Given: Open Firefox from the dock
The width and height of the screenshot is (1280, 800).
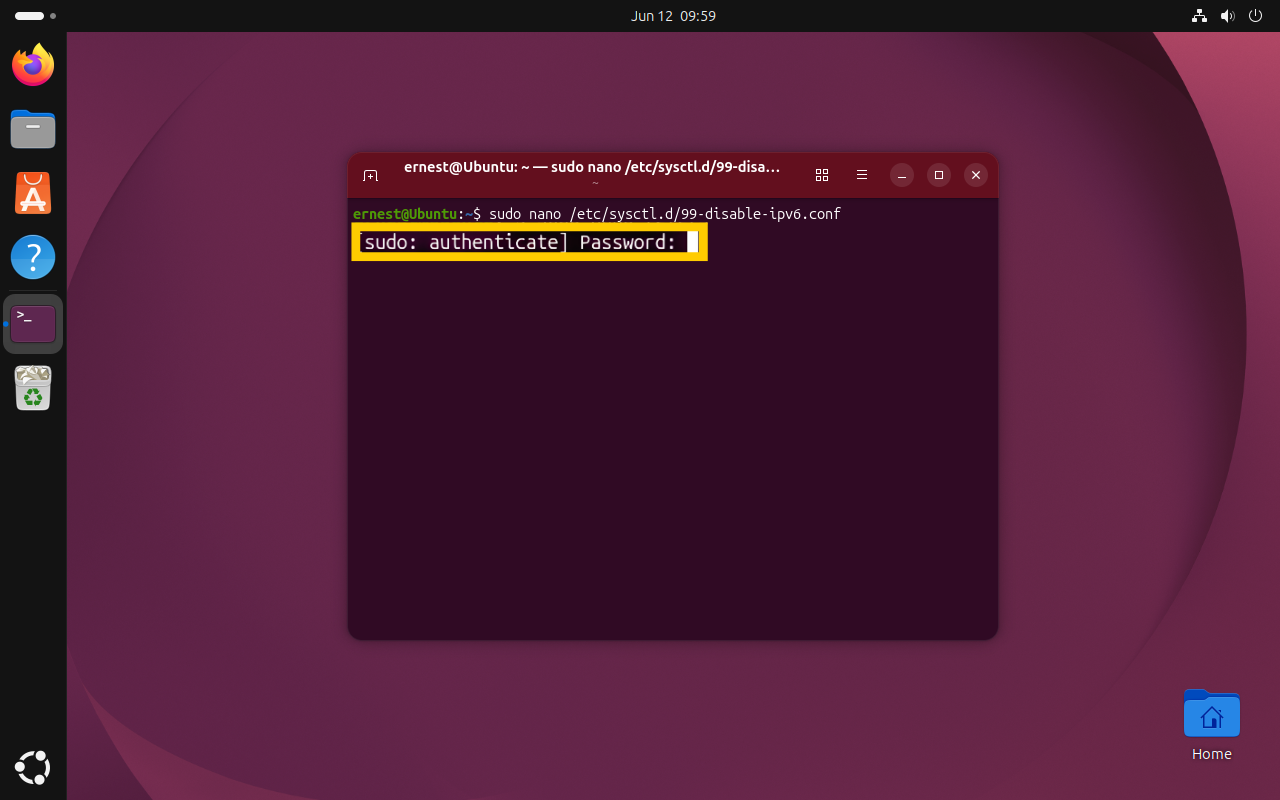Looking at the screenshot, I should (x=33, y=65).
